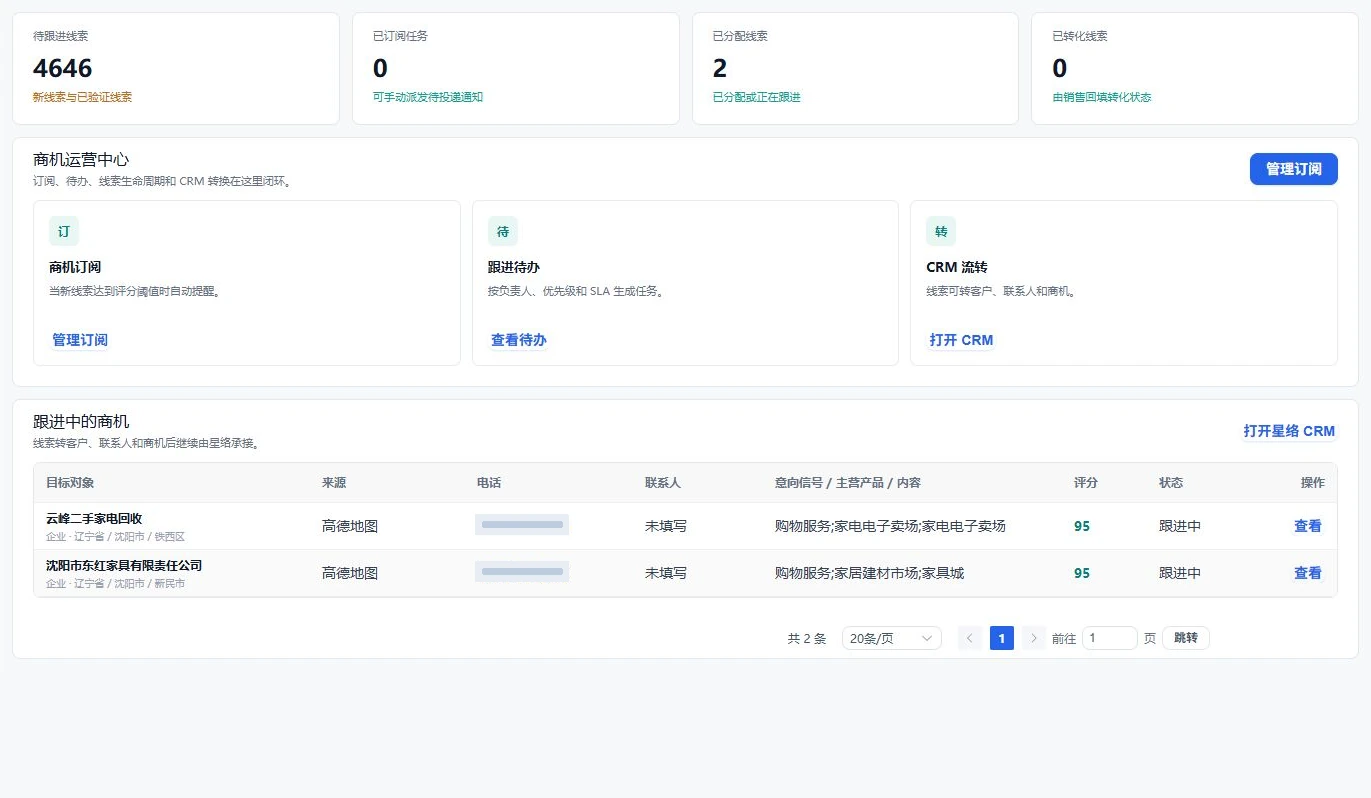Click the 跳转 jump button
The image size is (1371, 798).
[x=1186, y=638]
